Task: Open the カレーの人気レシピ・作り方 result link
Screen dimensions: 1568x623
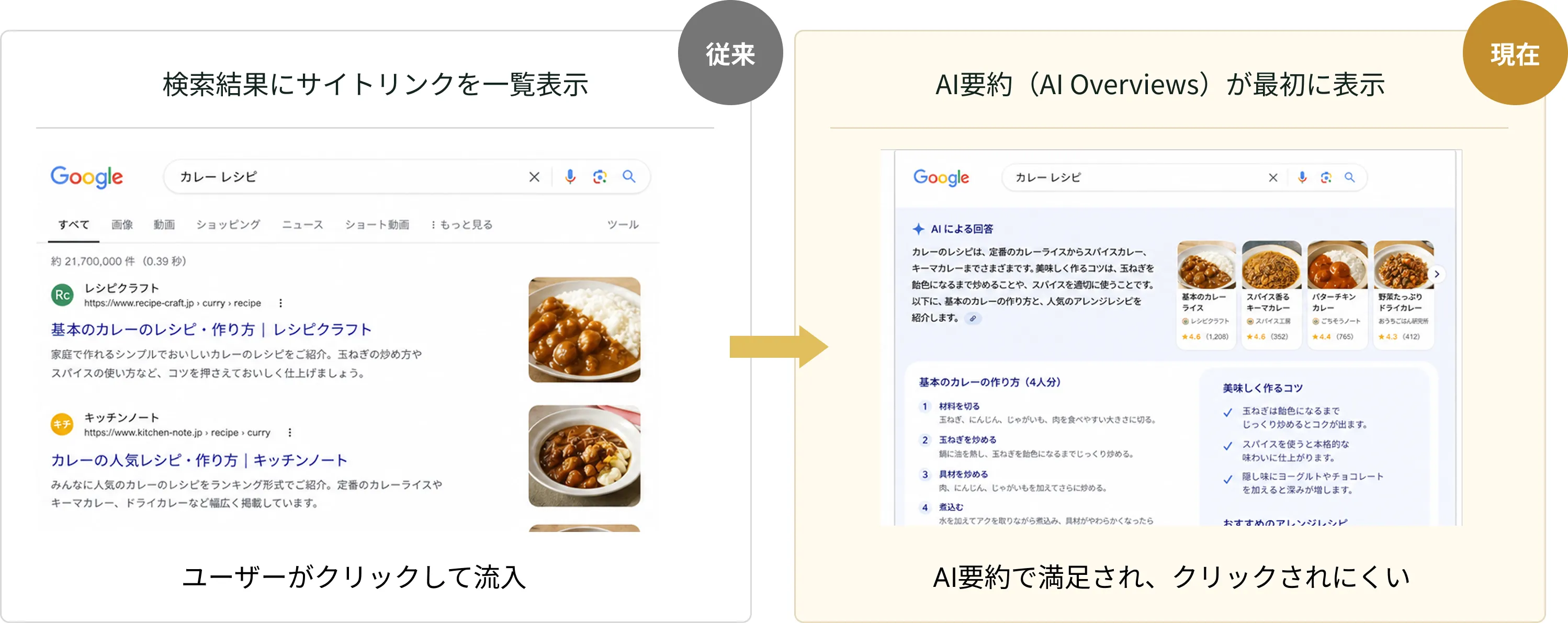Action: [198, 460]
